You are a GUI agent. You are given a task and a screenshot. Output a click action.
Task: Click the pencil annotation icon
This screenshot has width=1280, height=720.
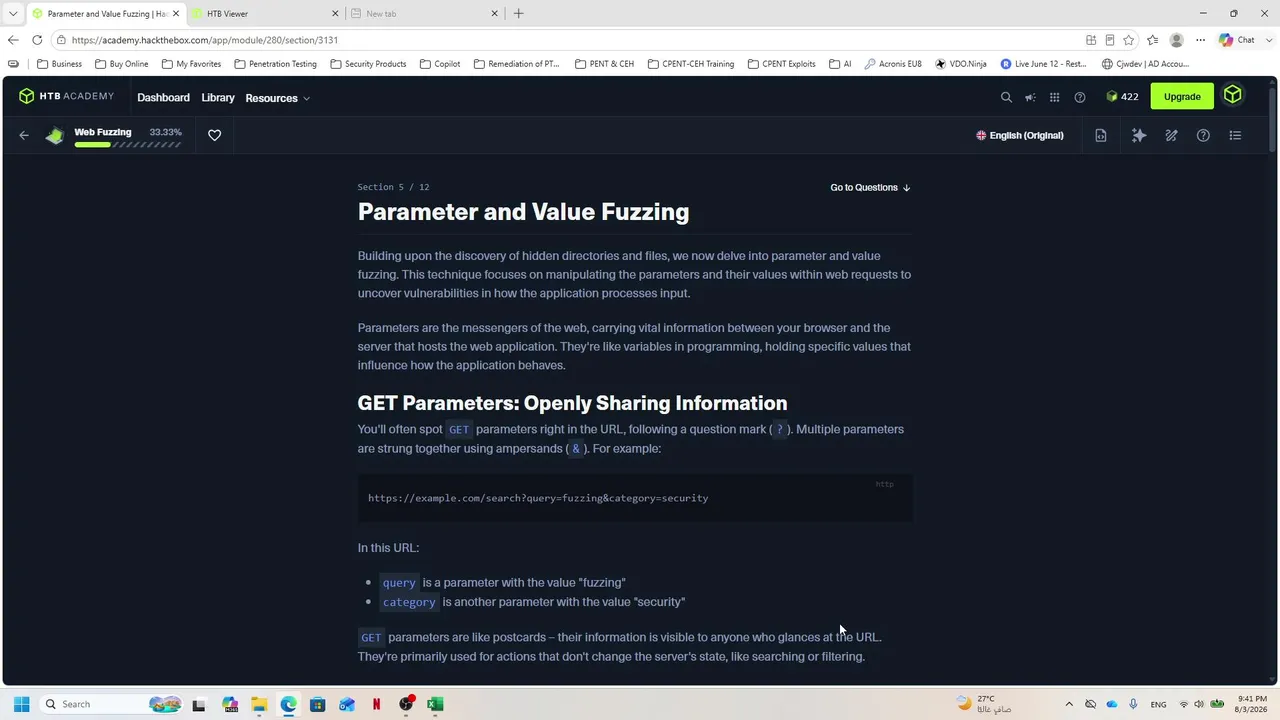pos(1171,135)
